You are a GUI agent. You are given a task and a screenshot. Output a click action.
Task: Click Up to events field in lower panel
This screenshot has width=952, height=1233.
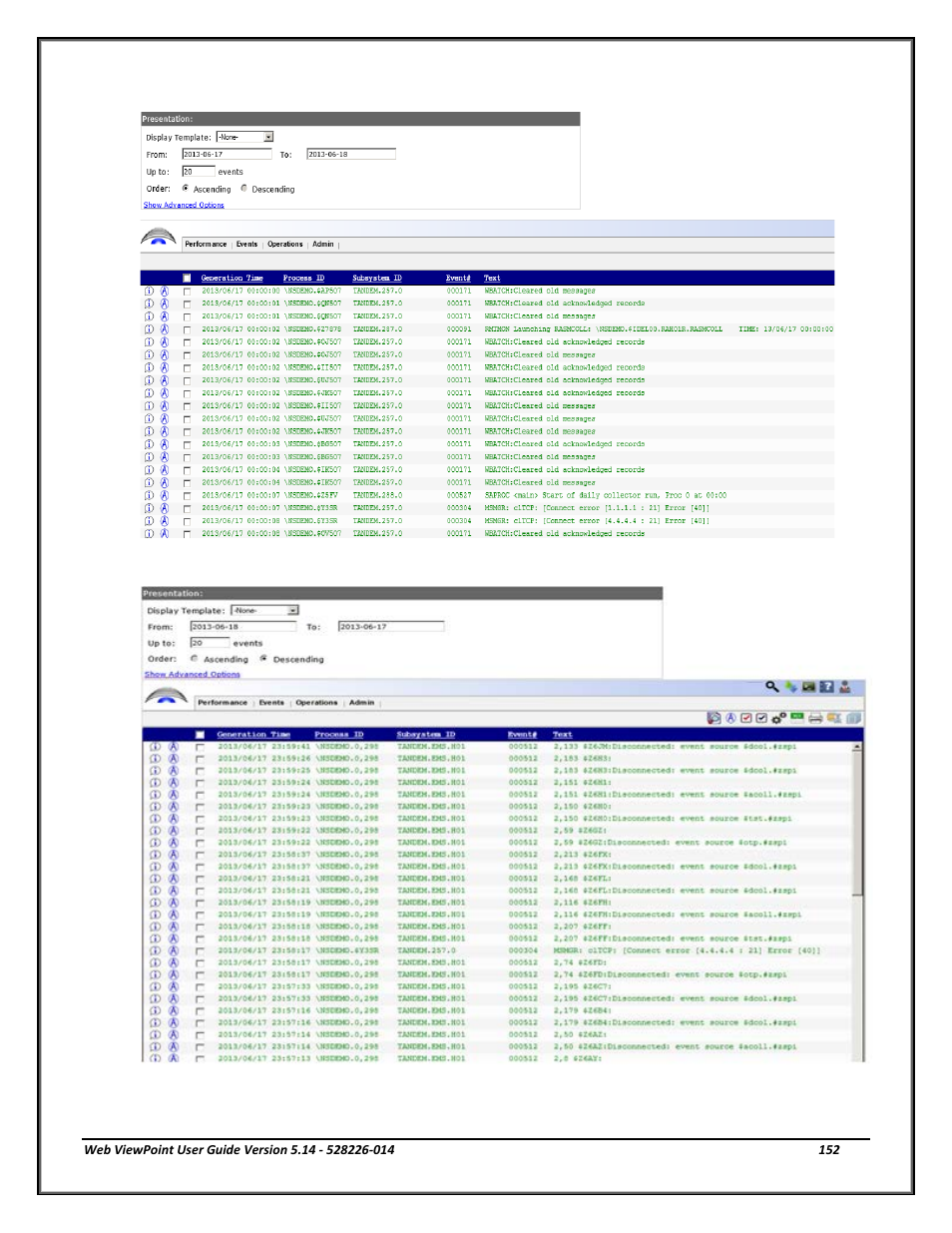210,643
